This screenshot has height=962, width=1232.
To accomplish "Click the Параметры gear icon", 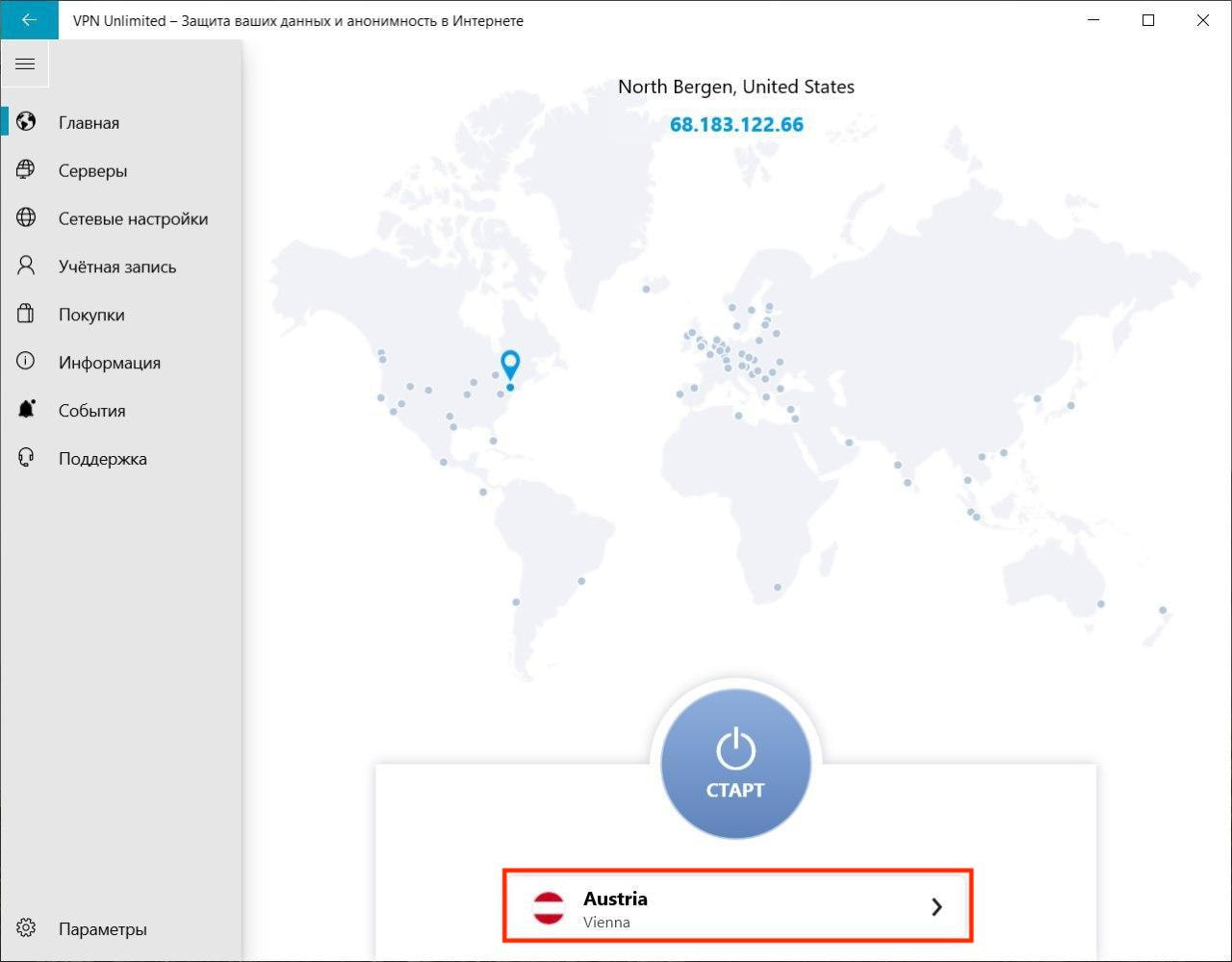I will 26,928.
